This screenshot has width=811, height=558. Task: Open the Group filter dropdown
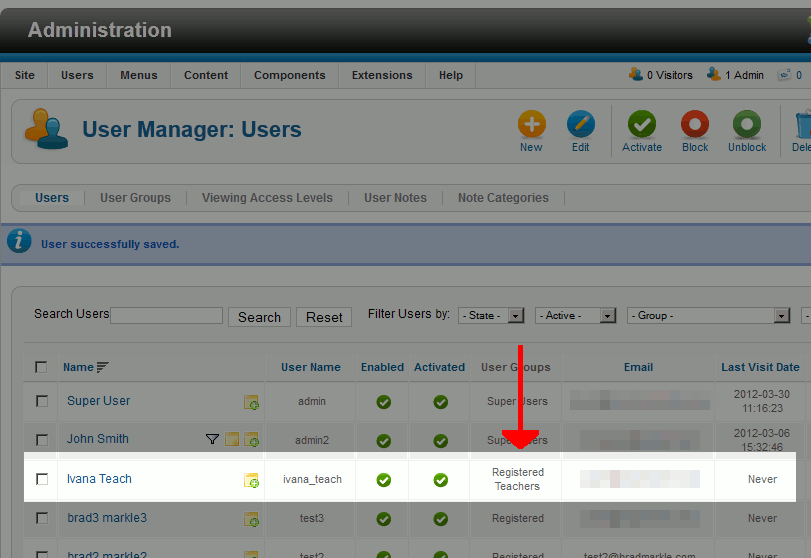tap(708, 316)
